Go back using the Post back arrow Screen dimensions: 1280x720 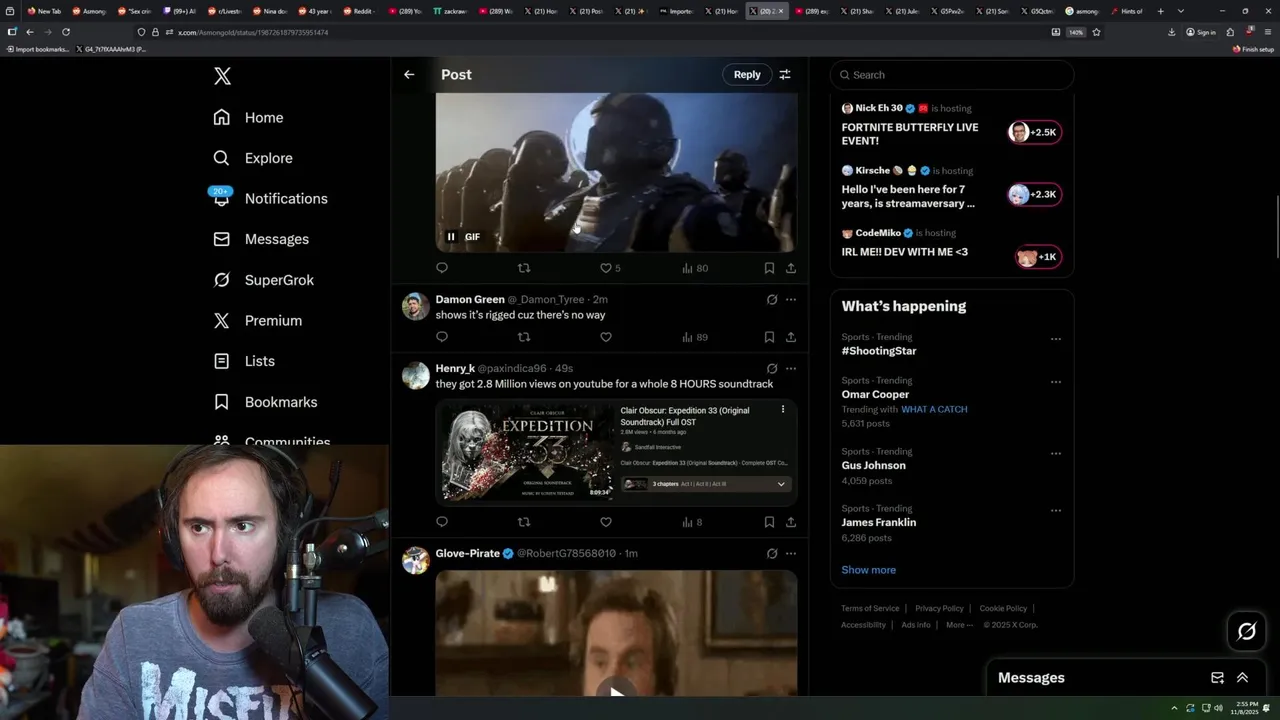(409, 74)
